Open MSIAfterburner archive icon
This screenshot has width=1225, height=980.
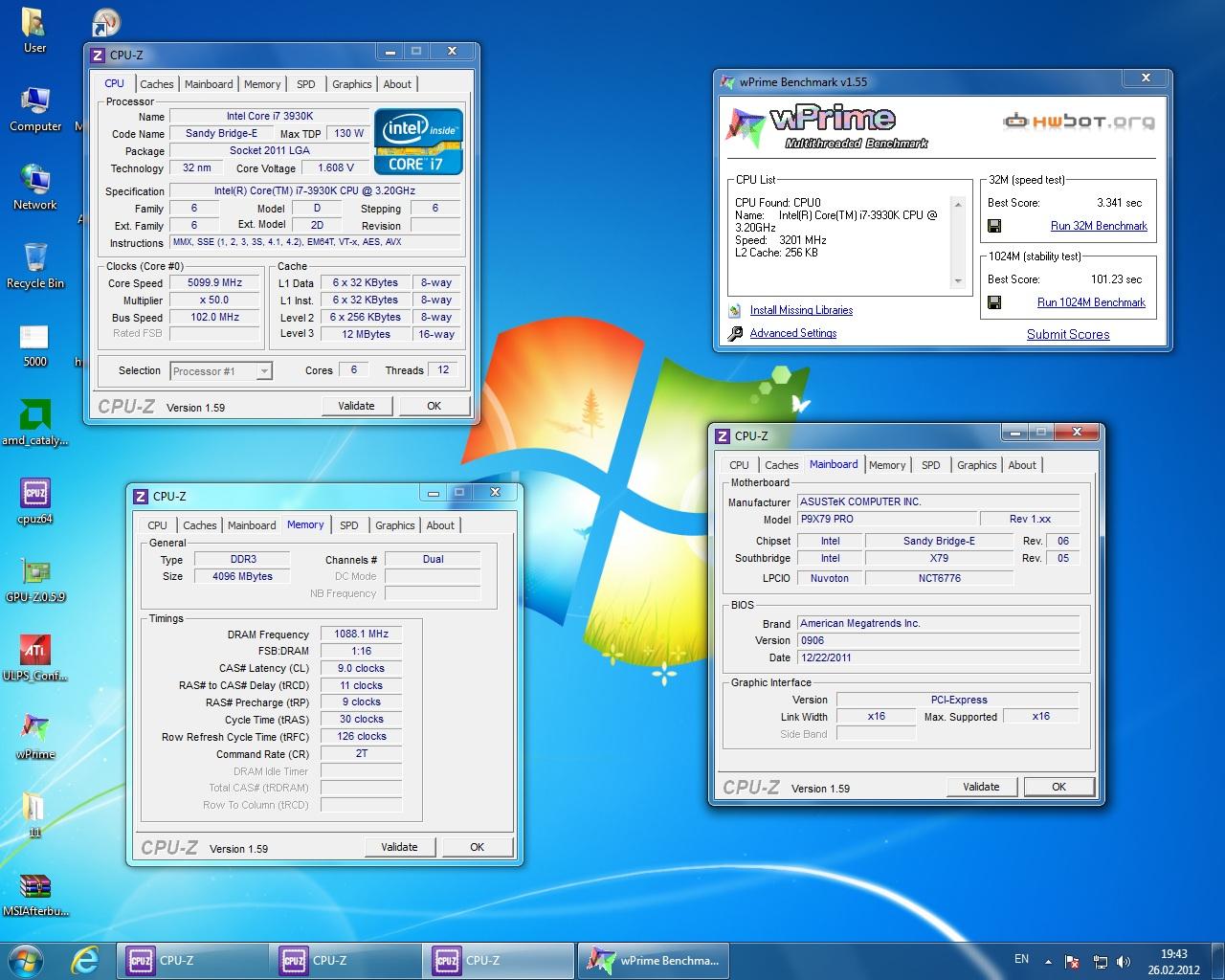point(35,894)
